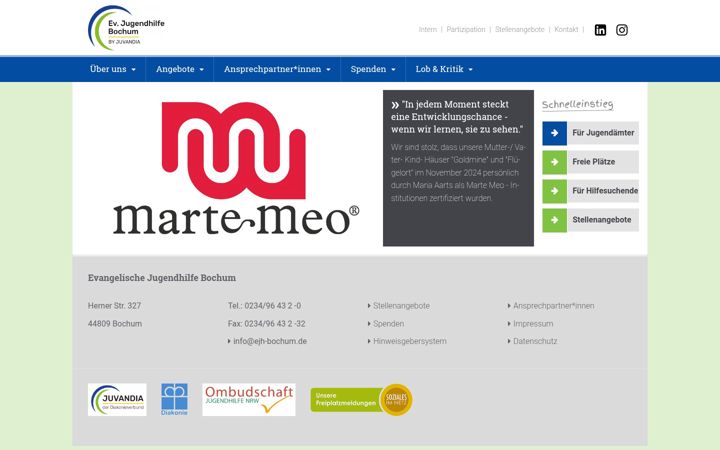720x450 pixels.
Task: Click the Fax: 0234/96 43 2 -32 text
Action: (x=266, y=324)
